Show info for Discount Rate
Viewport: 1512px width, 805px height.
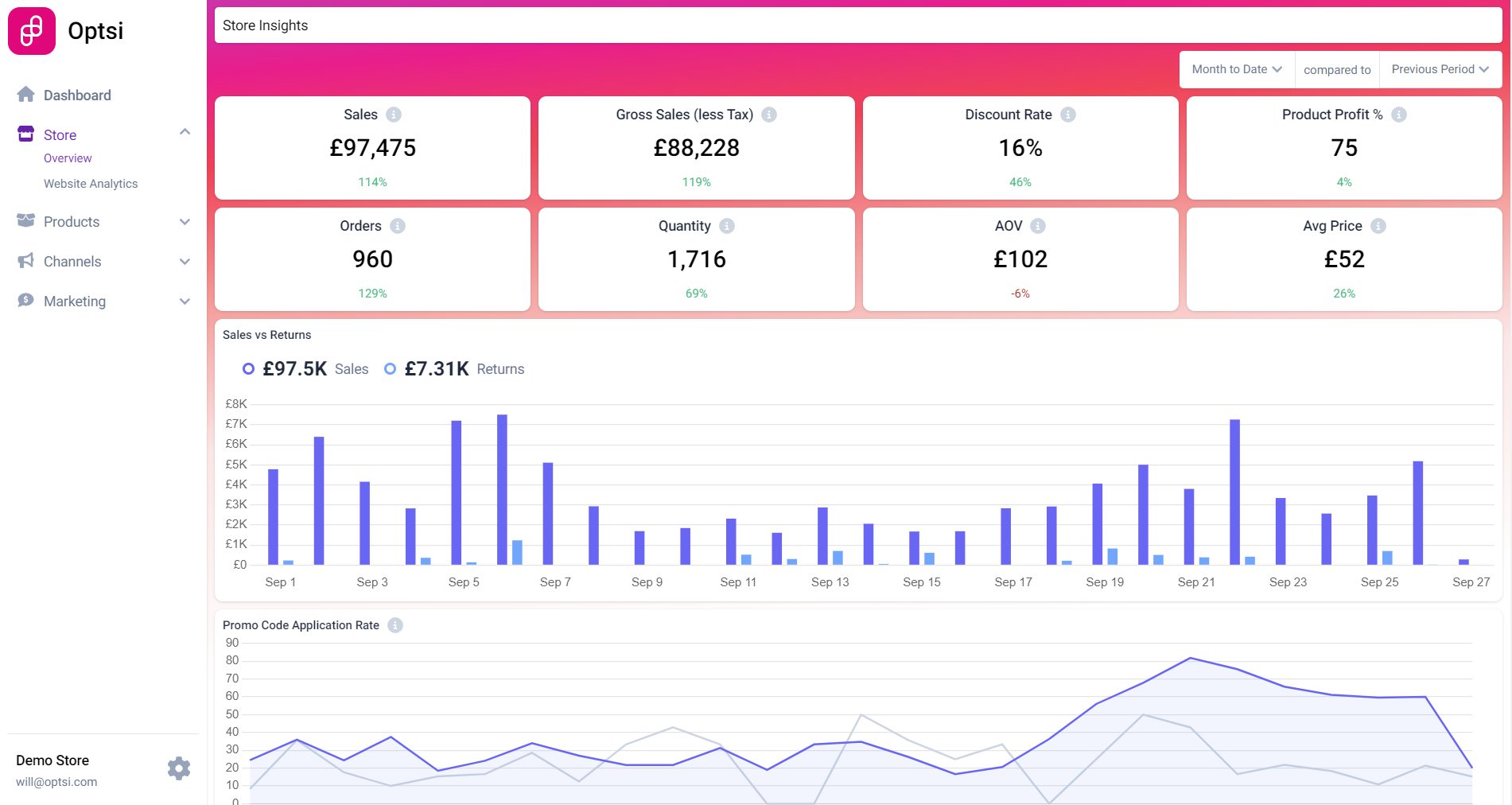click(1068, 115)
